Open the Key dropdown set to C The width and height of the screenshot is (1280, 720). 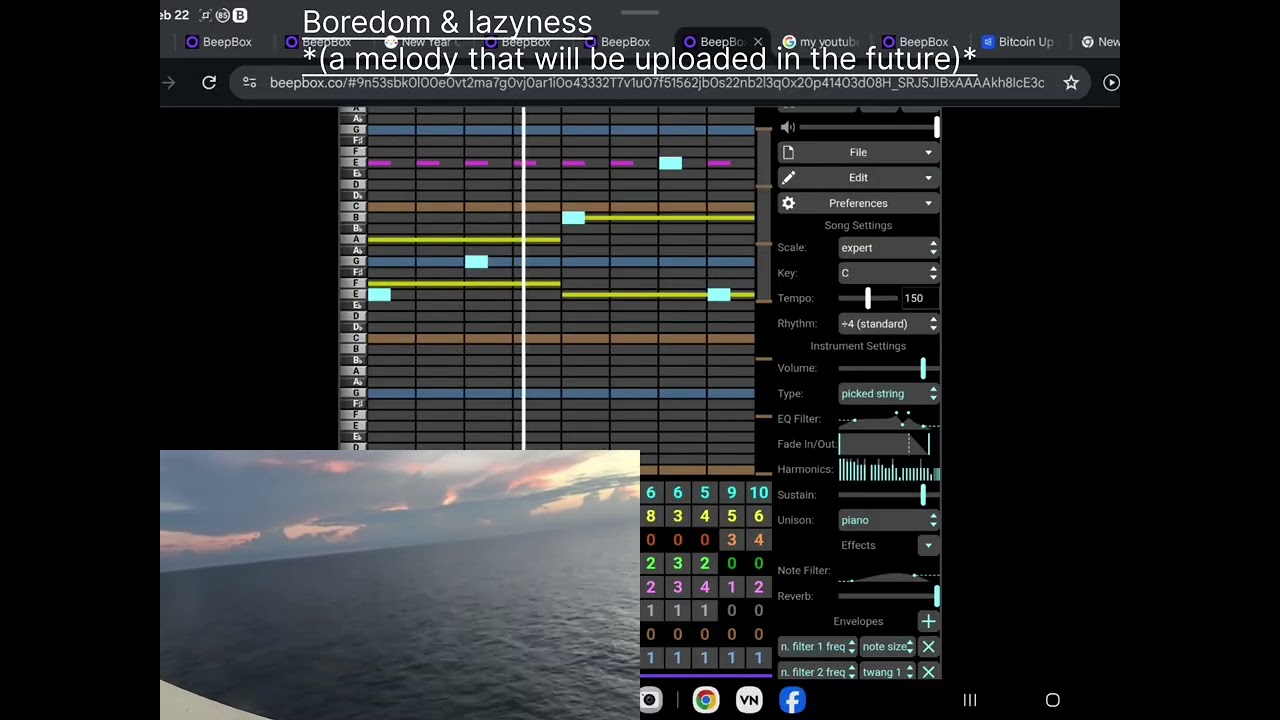click(x=888, y=273)
